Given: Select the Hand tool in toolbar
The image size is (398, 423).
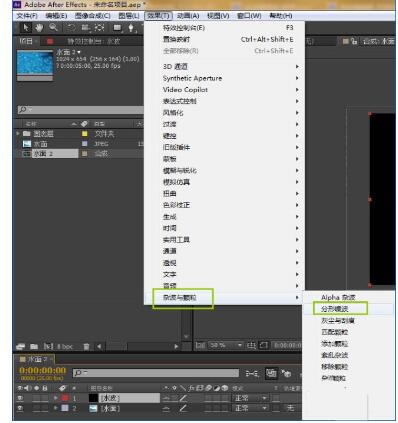Looking at the screenshot, I should (x=39, y=28).
